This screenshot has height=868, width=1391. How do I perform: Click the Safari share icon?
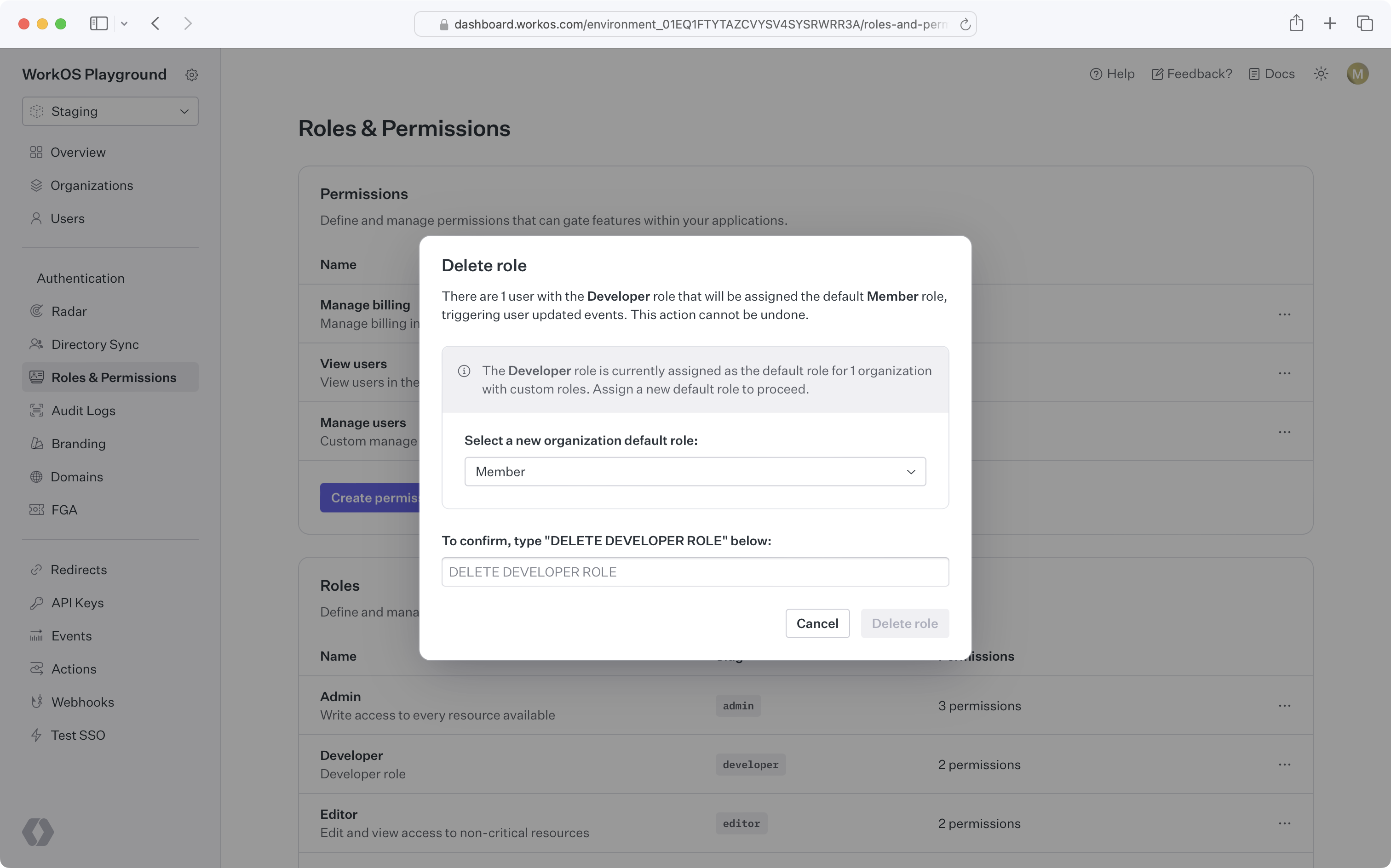(1296, 23)
